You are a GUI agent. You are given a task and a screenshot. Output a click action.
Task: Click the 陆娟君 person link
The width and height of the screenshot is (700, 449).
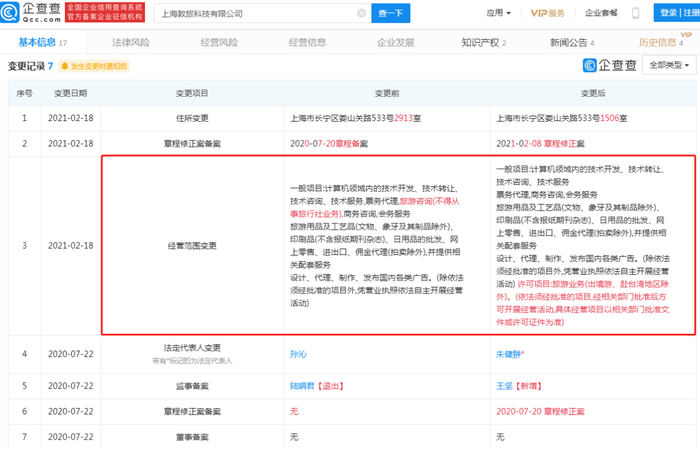(x=302, y=386)
